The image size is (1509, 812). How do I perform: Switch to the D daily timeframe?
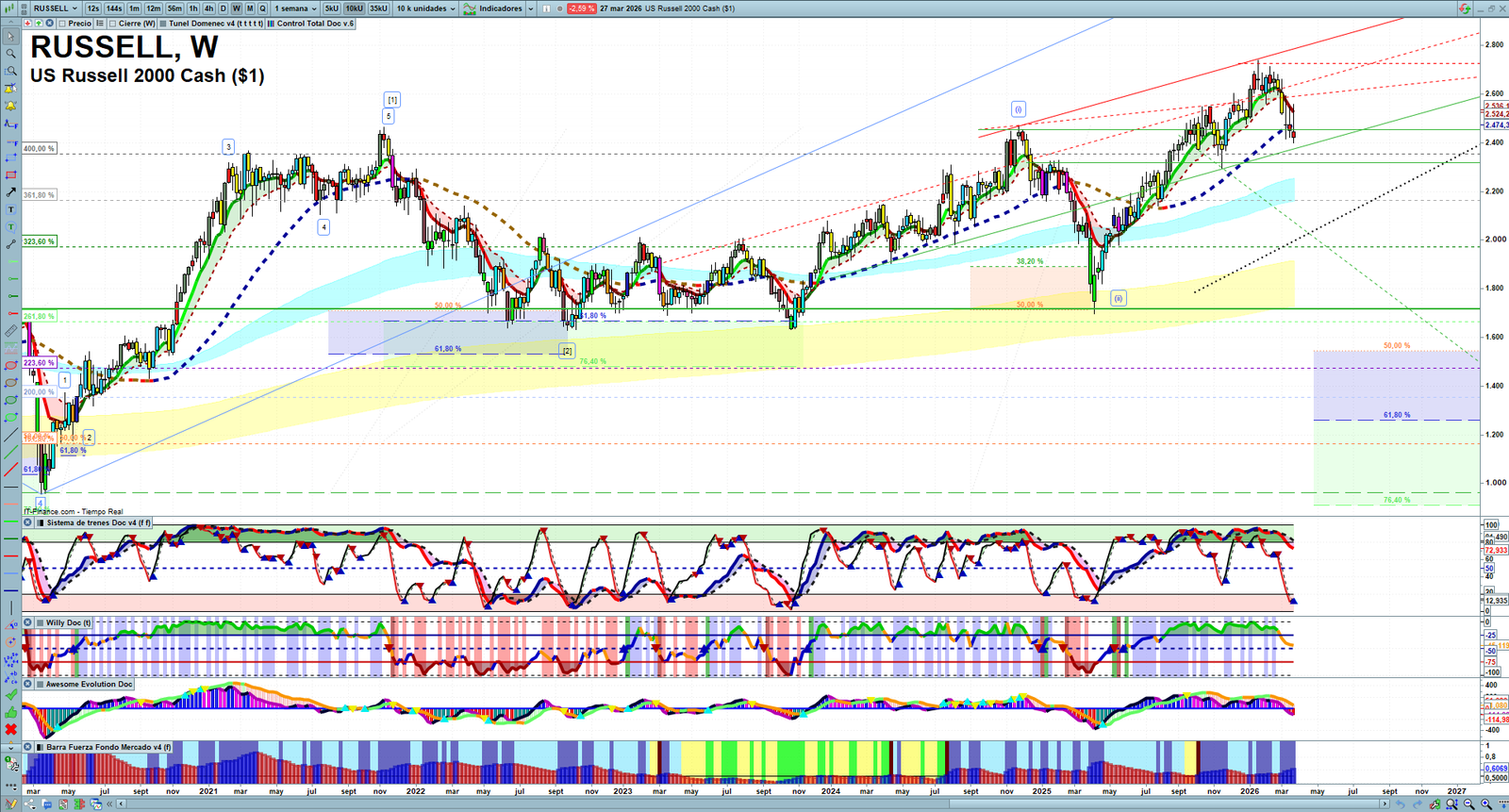pyautogui.click(x=223, y=8)
